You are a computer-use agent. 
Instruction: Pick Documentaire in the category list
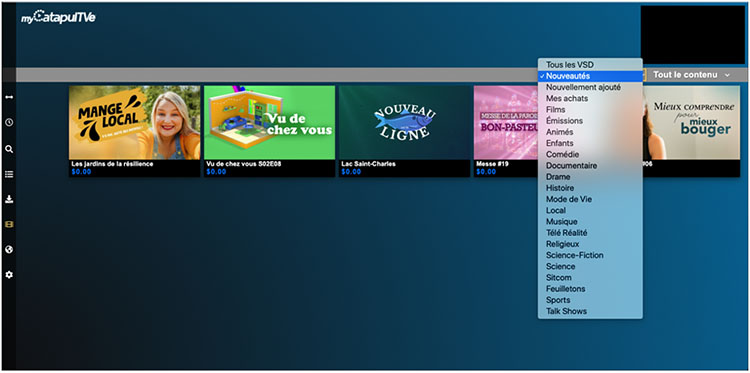click(x=571, y=165)
